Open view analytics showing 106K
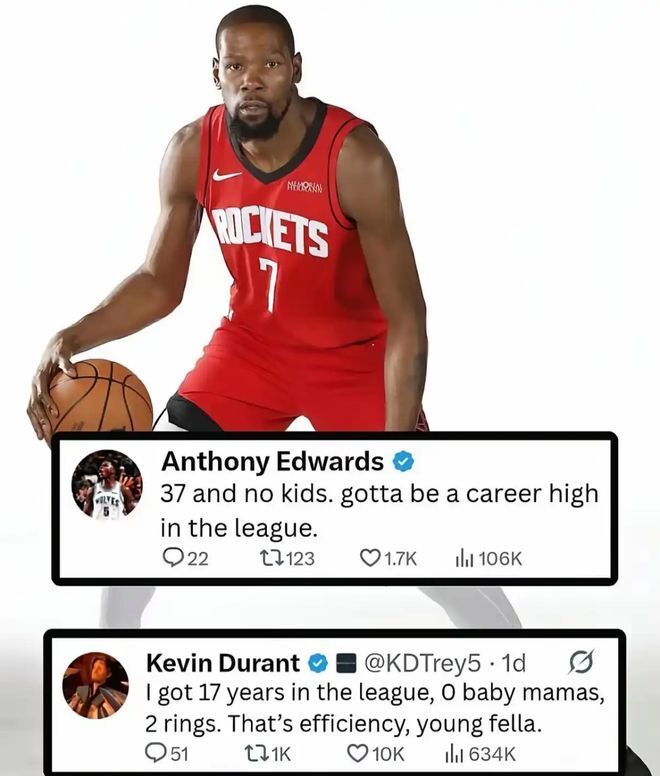 465,559
